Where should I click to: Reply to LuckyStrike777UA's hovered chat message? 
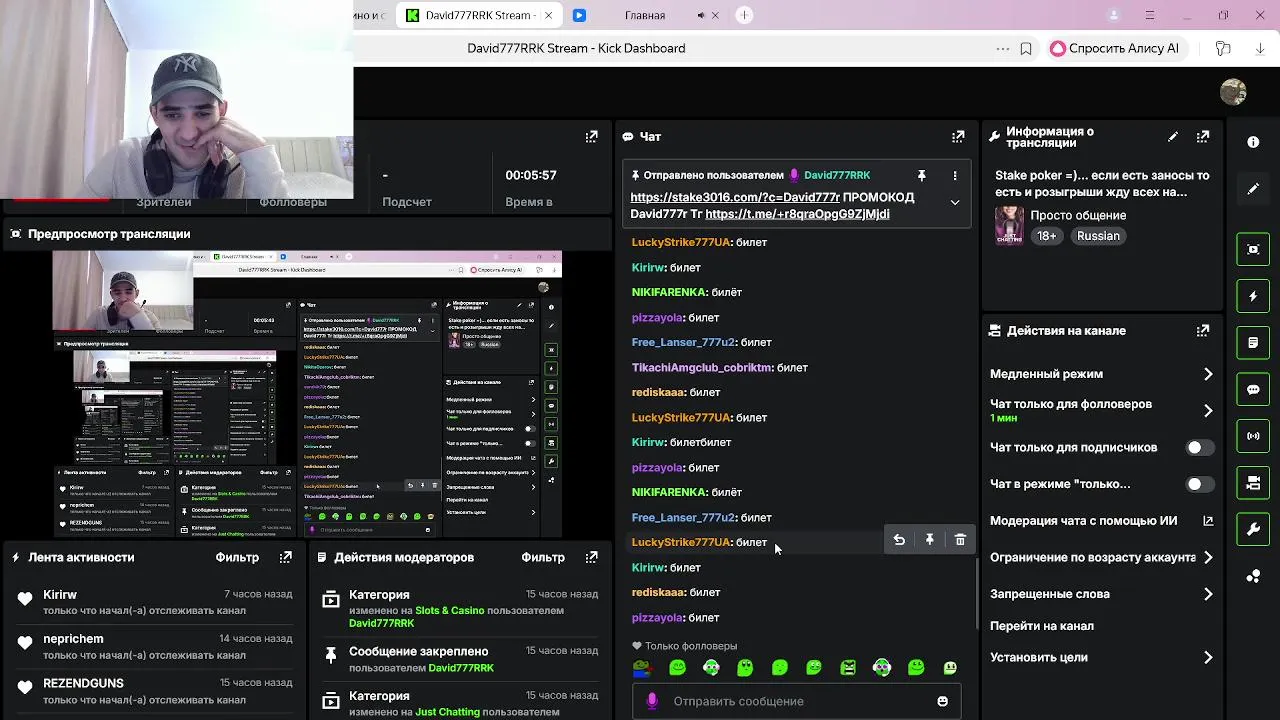click(x=899, y=540)
